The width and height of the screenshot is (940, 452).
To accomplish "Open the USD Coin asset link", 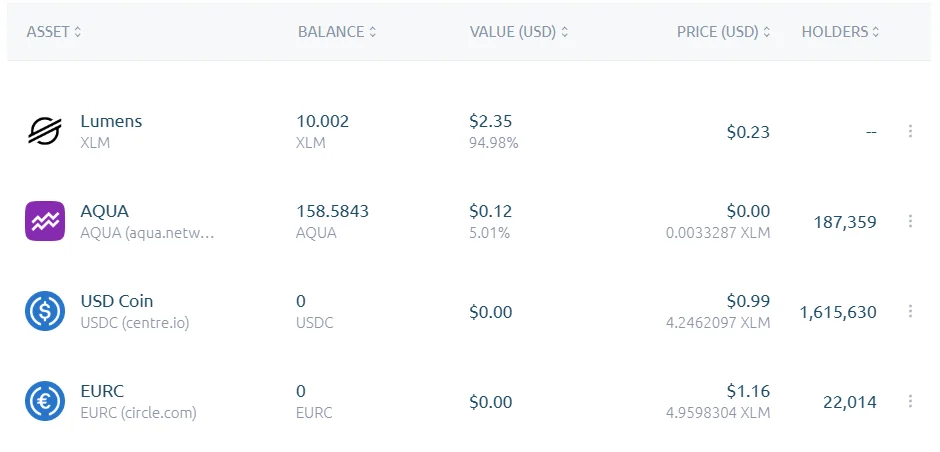I will (117, 301).
